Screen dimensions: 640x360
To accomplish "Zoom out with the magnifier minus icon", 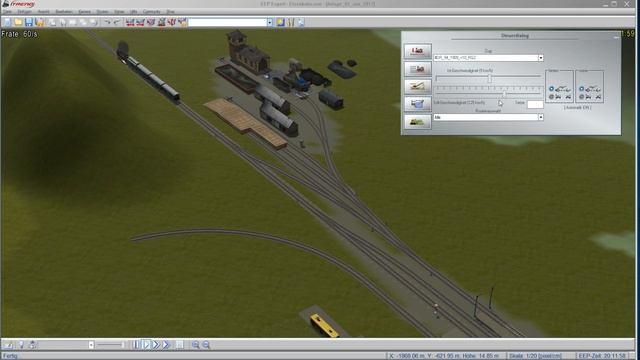I will [x=206, y=345].
